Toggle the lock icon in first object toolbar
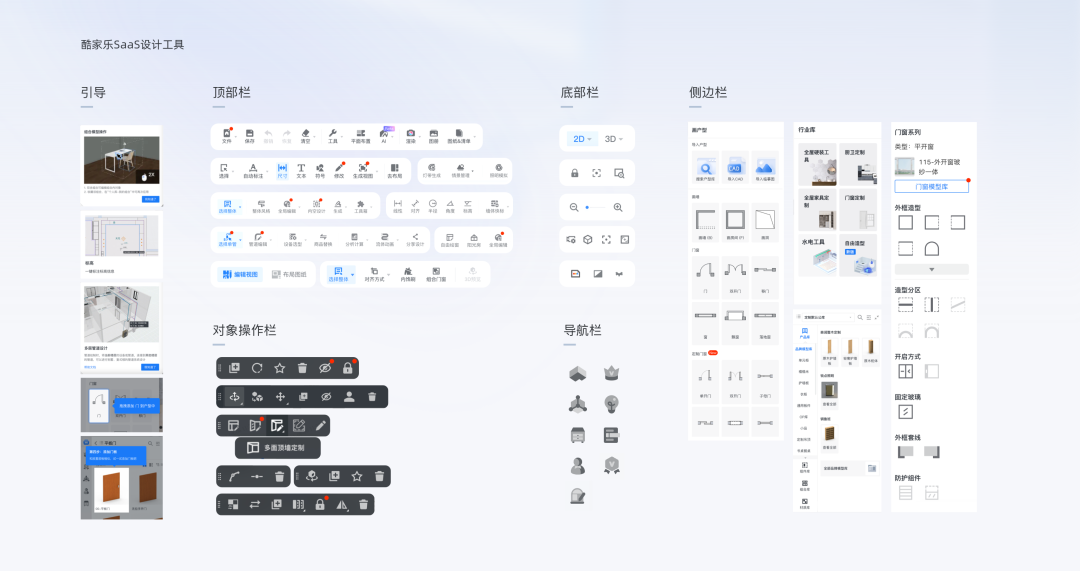 [x=347, y=368]
